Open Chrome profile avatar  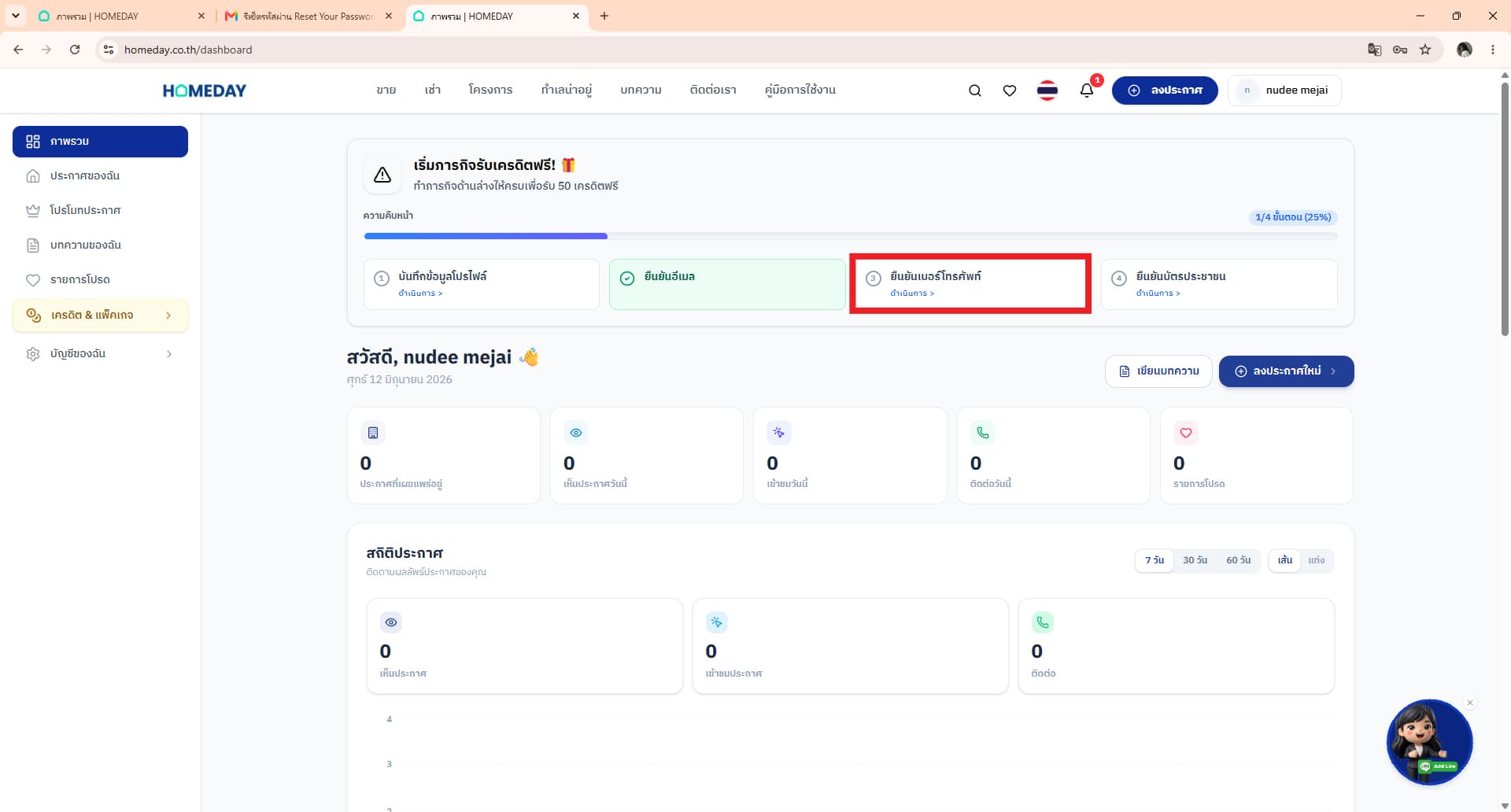[1465, 50]
